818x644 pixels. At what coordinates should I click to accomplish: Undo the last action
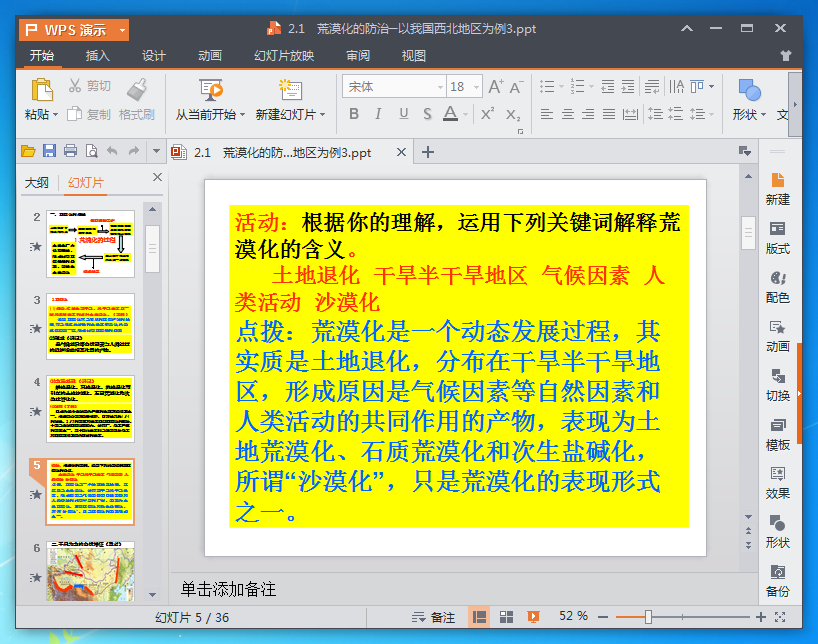click(112, 151)
